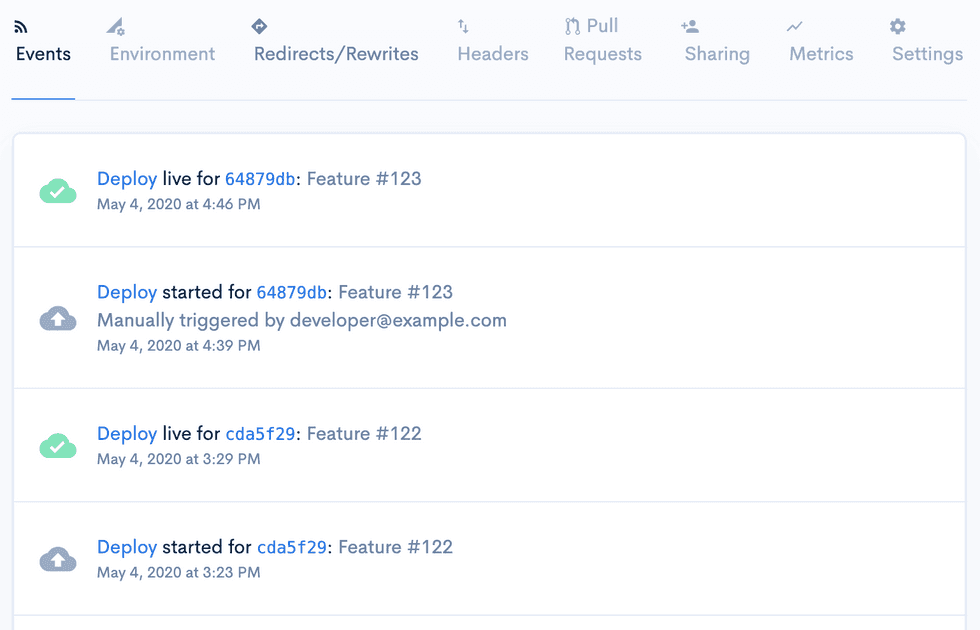Open Deploy link for live Feature #123
This screenshot has height=630, width=980.
[126, 179]
